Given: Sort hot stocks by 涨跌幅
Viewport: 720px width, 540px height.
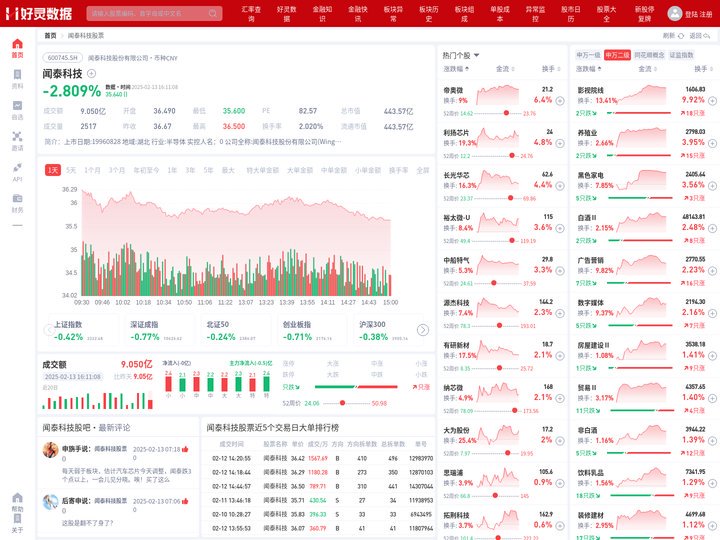Looking at the screenshot, I should click(456, 69).
